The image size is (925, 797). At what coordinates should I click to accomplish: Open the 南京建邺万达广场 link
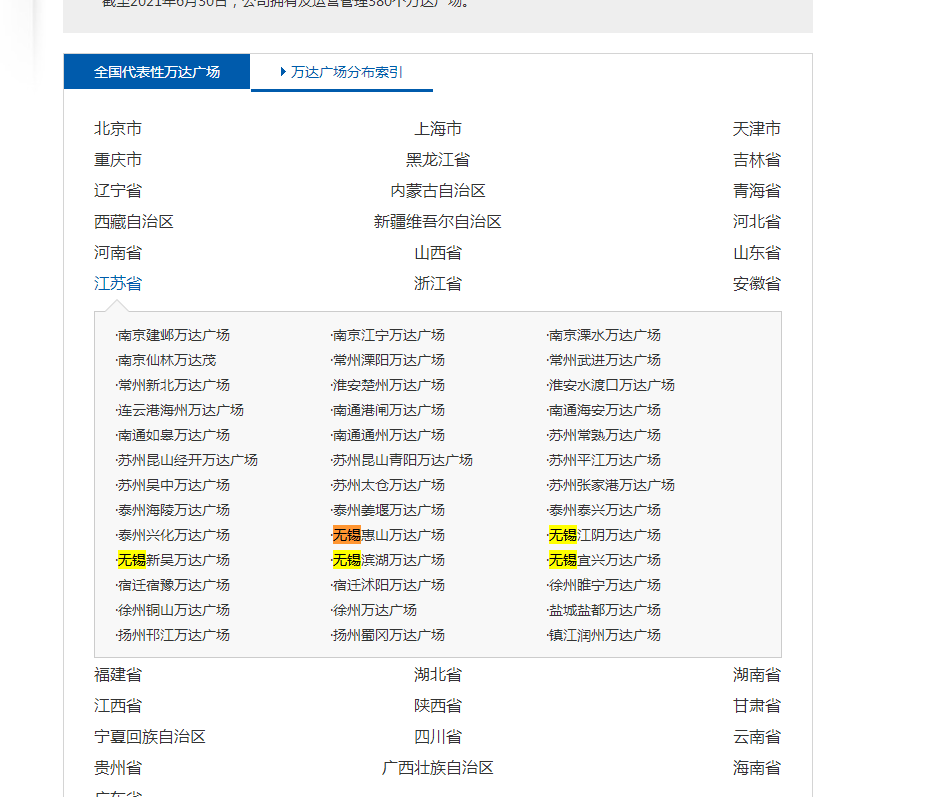pos(173,335)
